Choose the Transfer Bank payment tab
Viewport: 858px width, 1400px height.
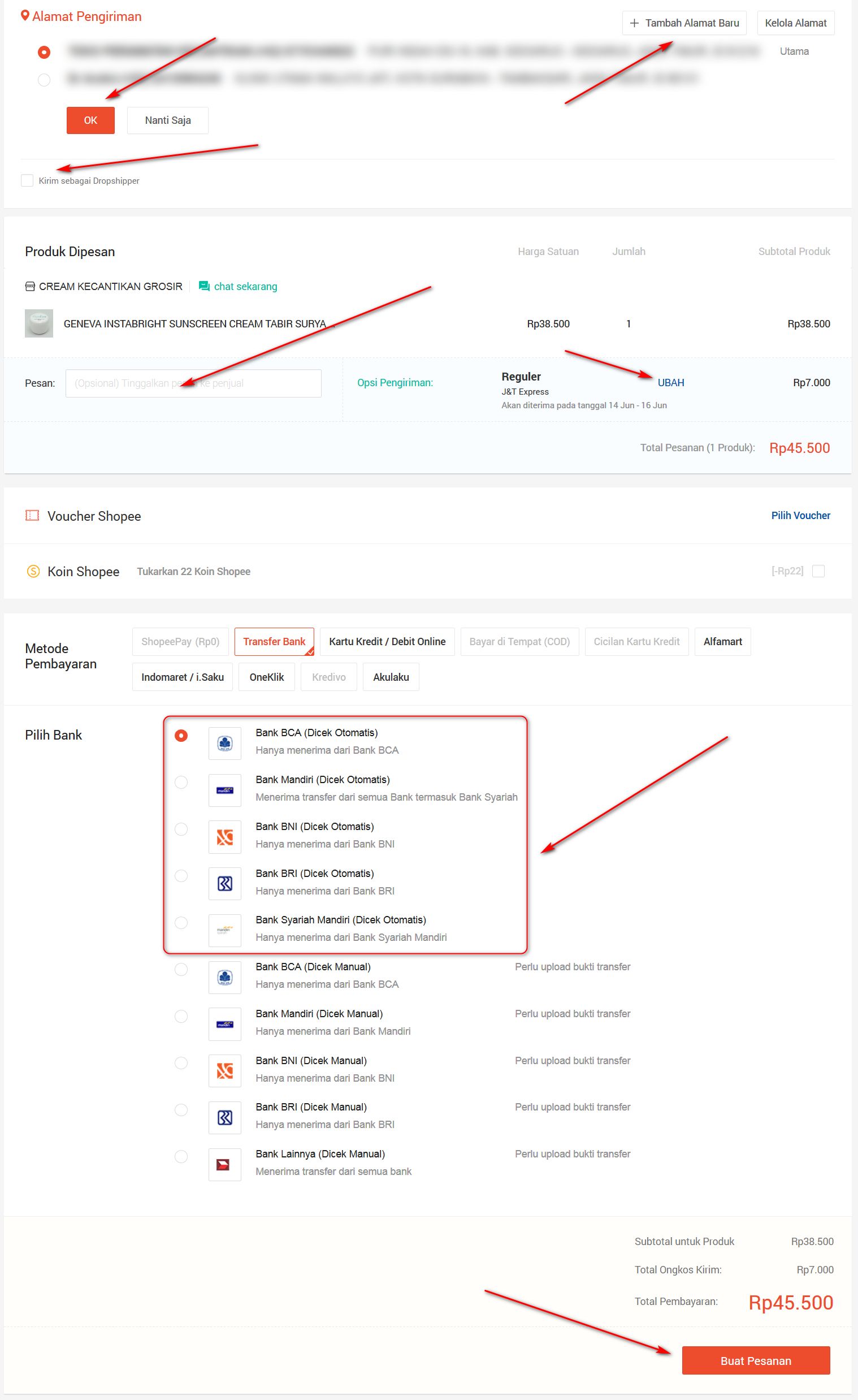pyautogui.click(x=274, y=641)
